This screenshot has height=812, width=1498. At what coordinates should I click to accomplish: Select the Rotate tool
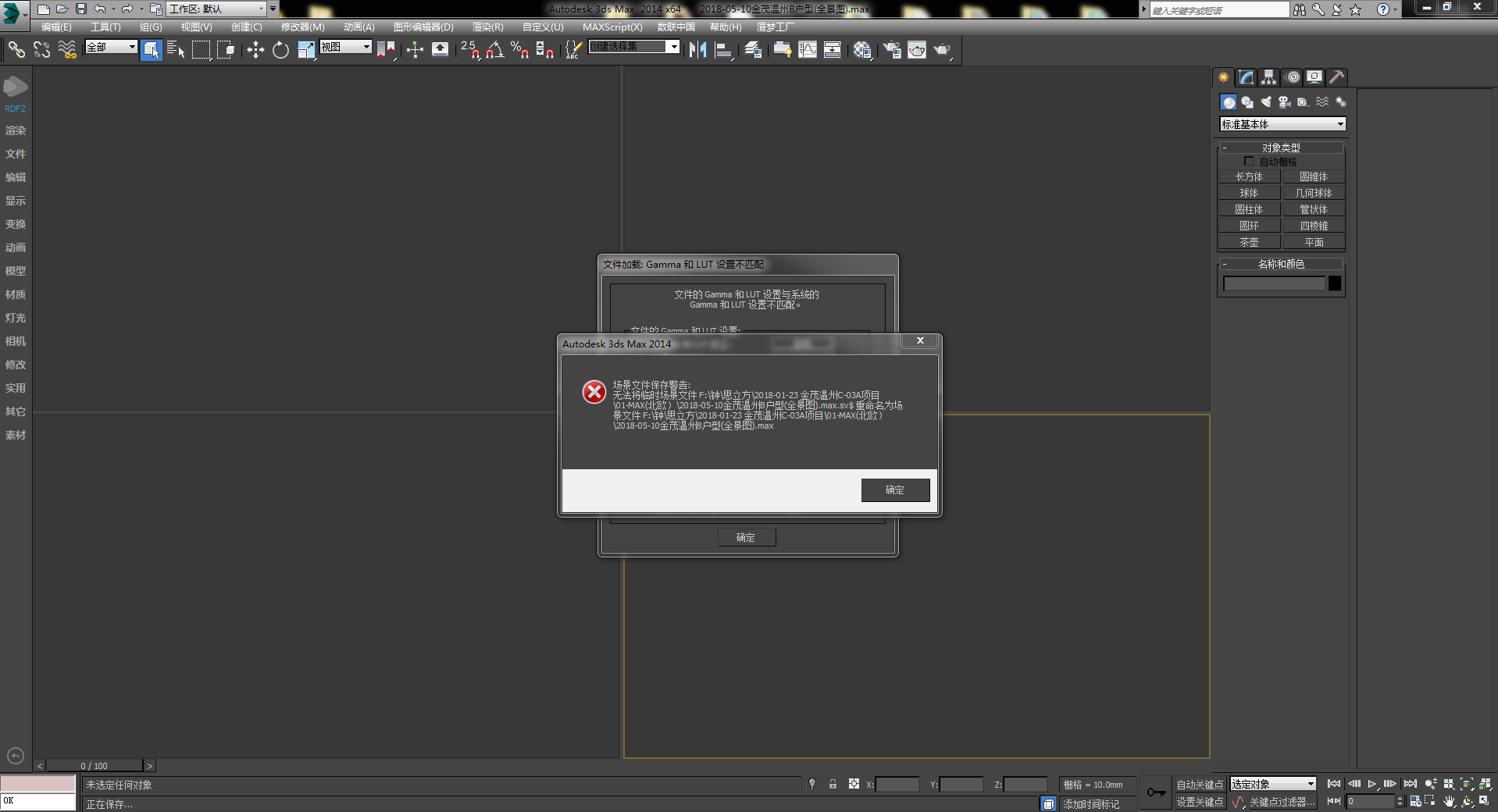pos(280,50)
